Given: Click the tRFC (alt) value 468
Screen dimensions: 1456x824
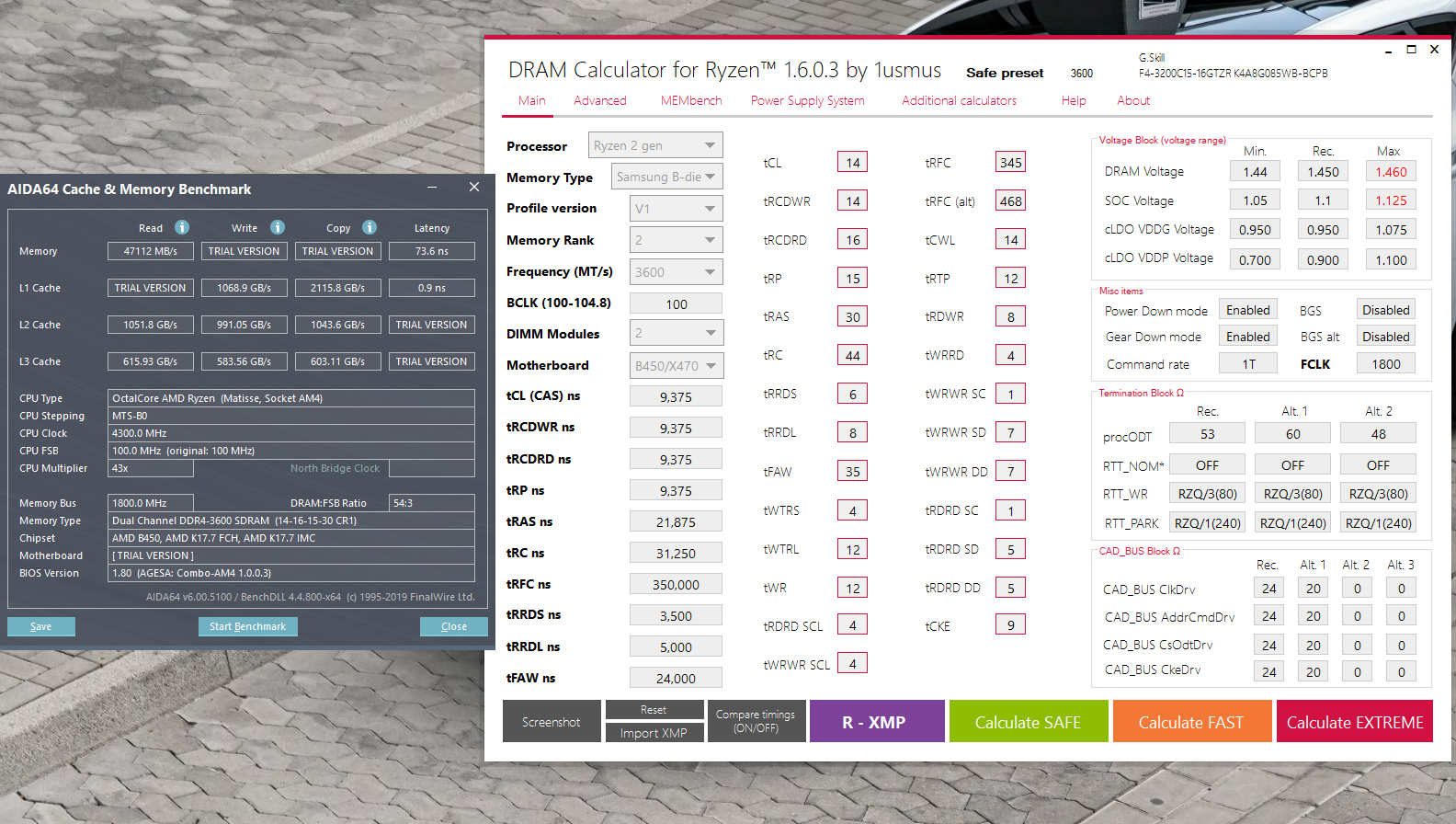Looking at the screenshot, I should 1011,200.
